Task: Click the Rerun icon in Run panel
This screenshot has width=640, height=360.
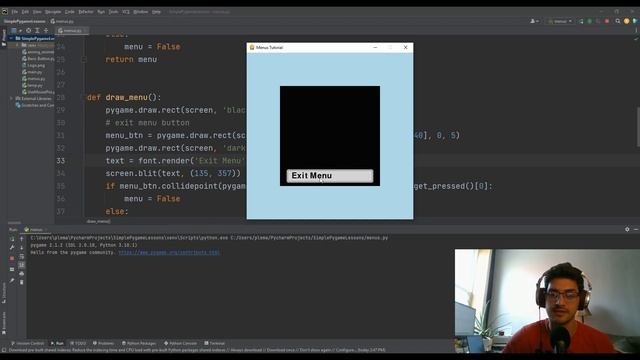Action: 12,239
